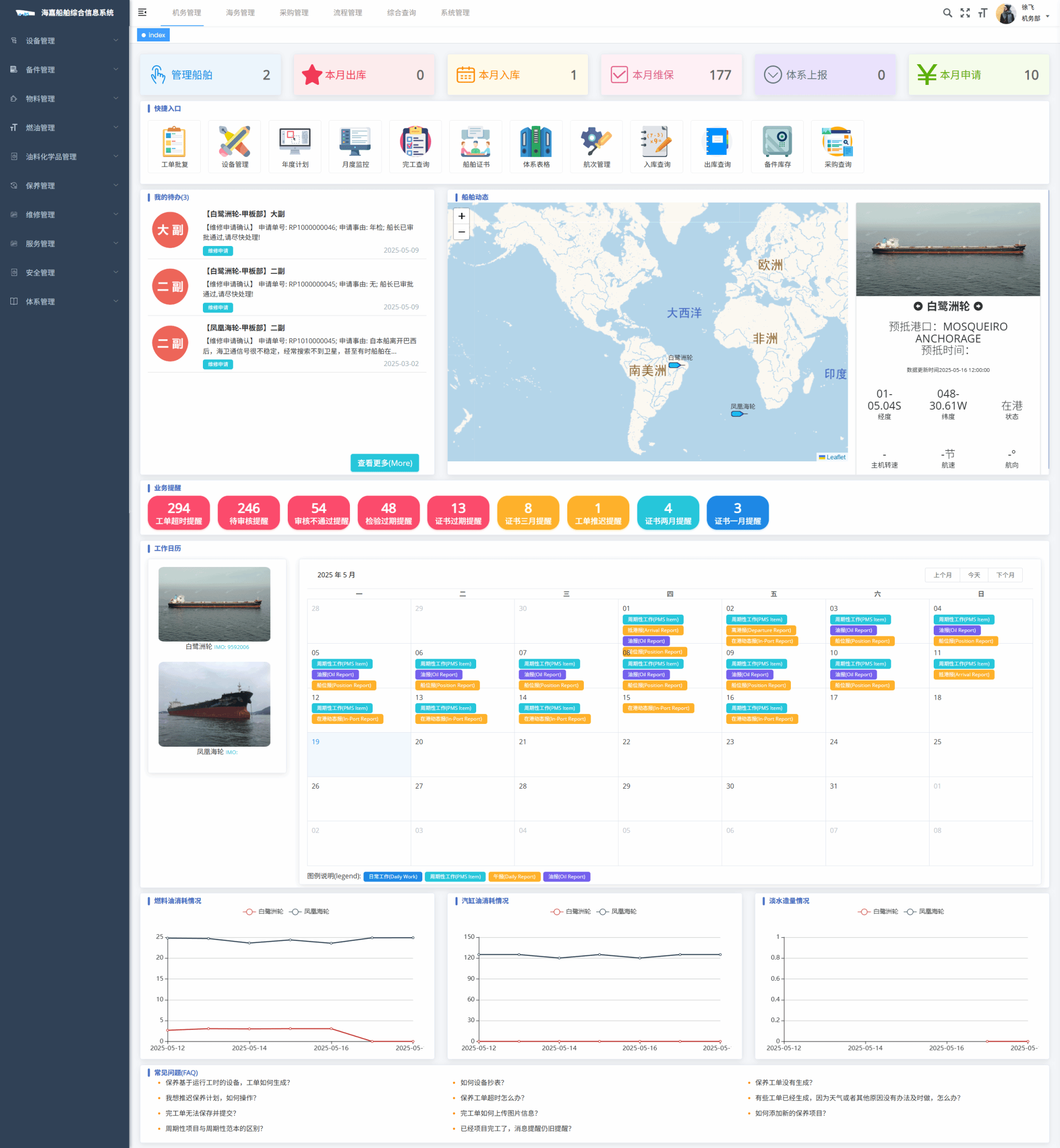Click 下个月 calendar navigation button
The height and width of the screenshot is (1148, 1060).
tap(1005, 575)
